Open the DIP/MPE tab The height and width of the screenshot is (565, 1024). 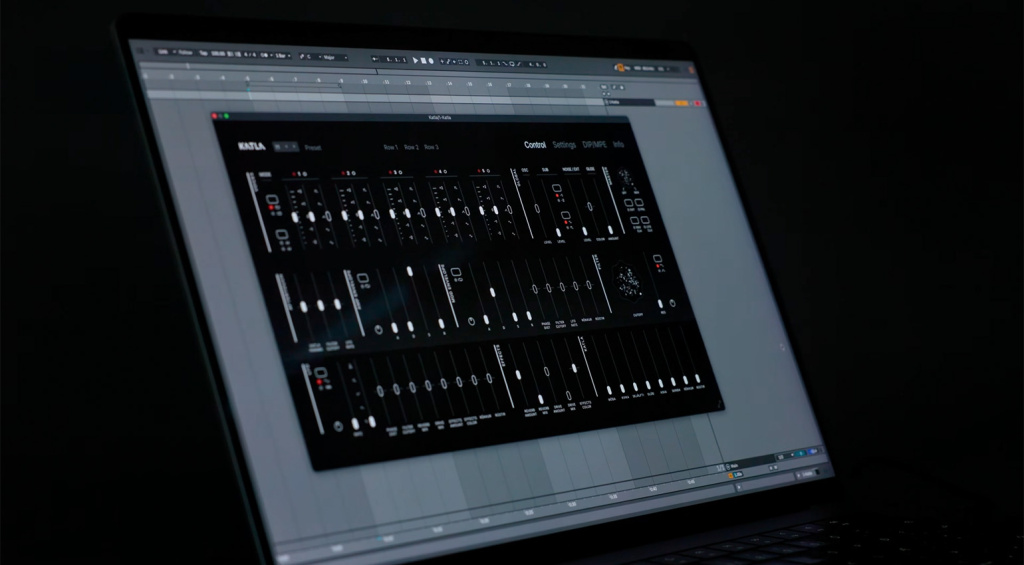pyautogui.click(x=594, y=145)
